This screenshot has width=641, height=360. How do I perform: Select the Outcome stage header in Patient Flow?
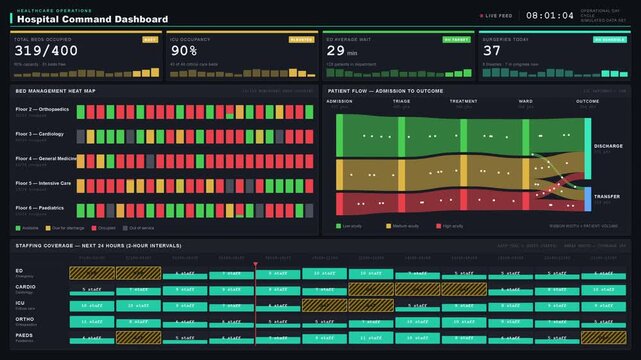588,101
